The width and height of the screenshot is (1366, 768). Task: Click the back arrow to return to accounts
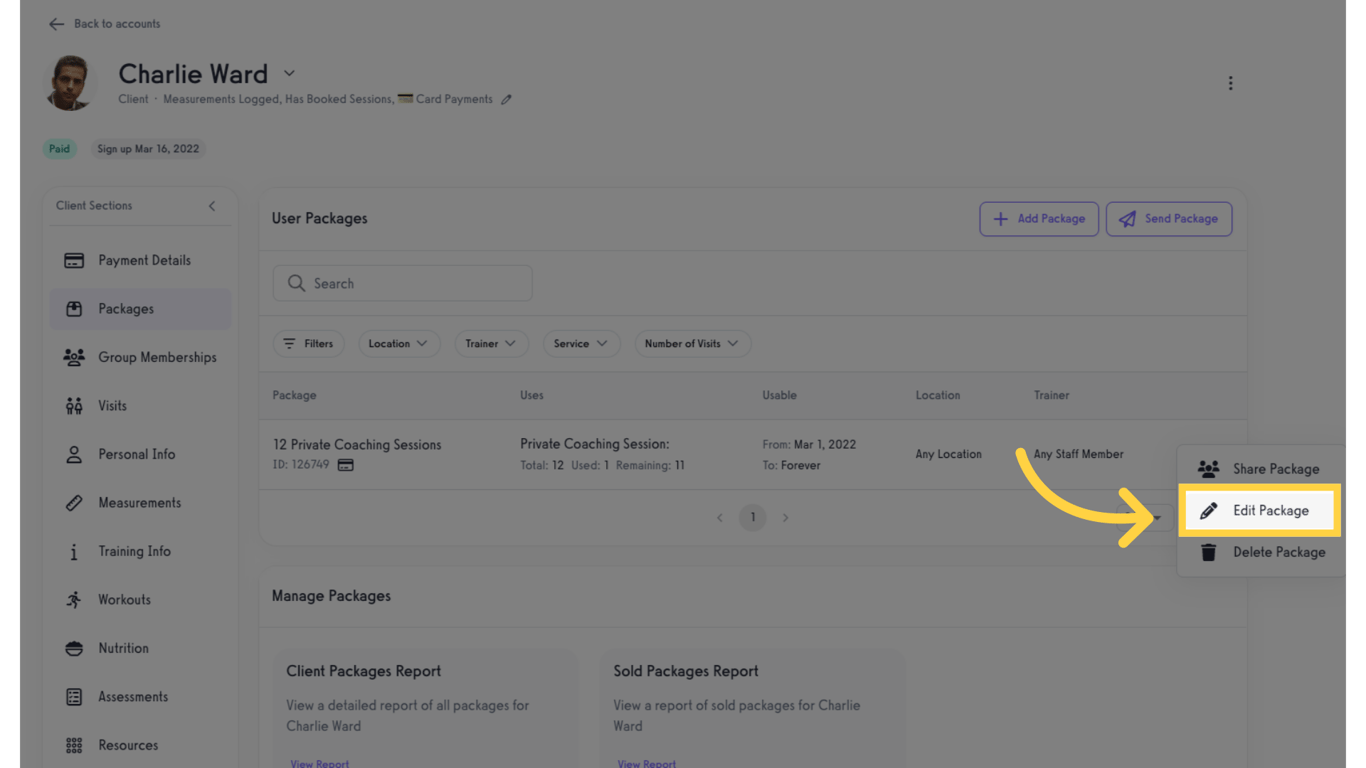[57, 23]
